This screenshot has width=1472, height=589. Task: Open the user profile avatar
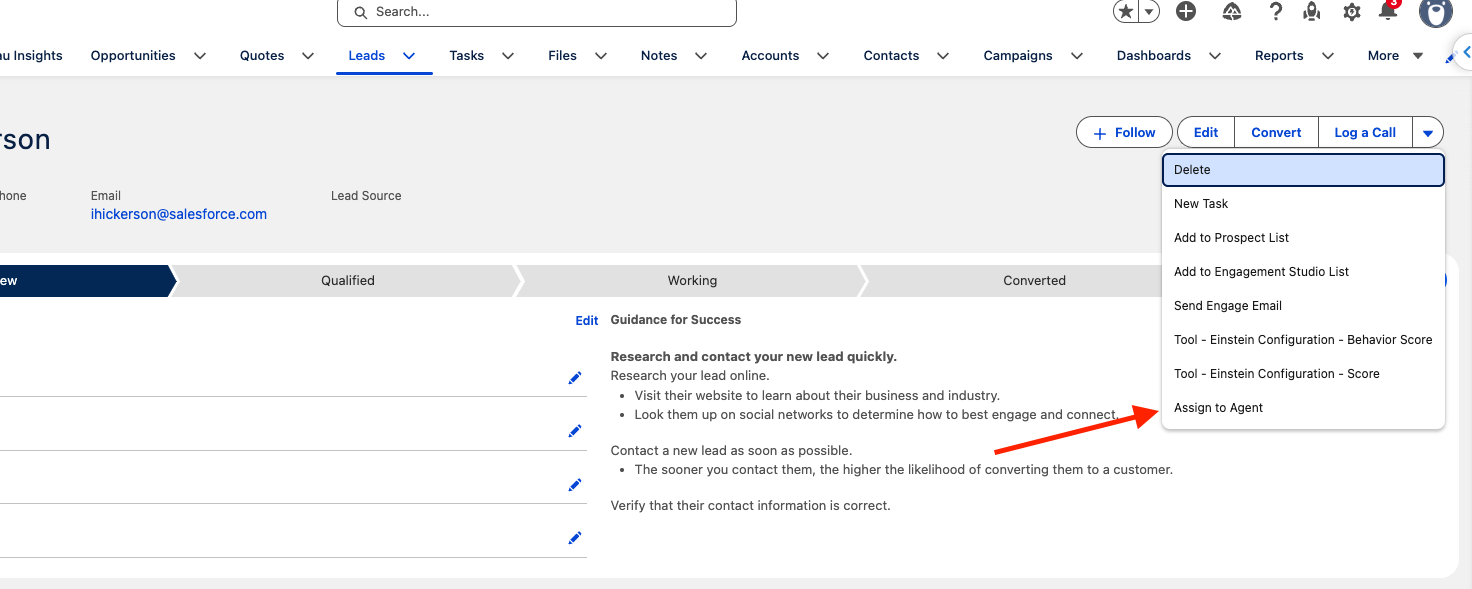1436,12
